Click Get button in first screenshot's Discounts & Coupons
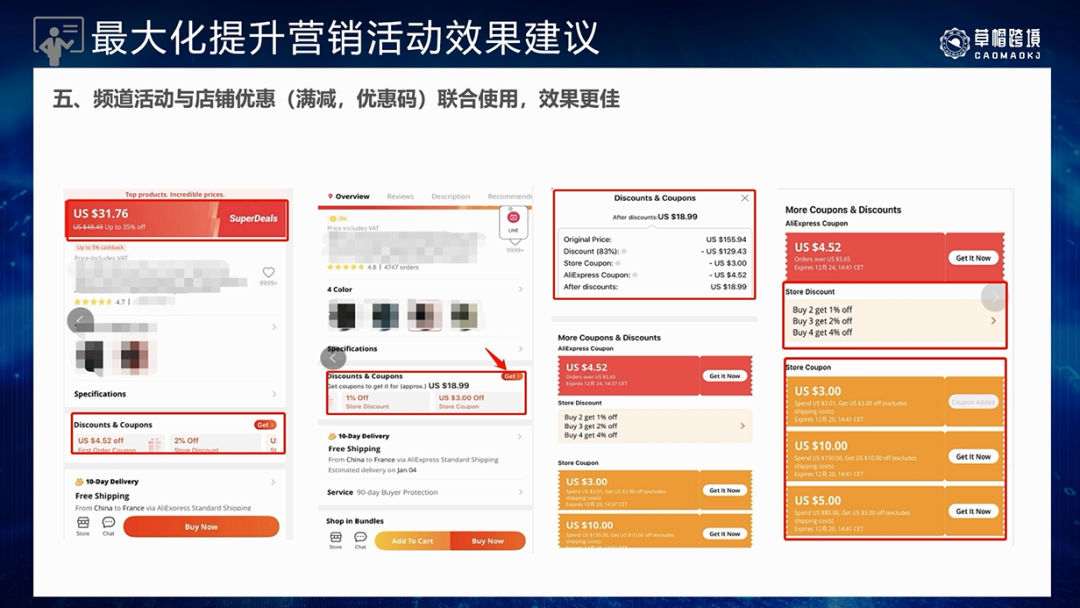Screen dimensions: 1080x608 pos(264,425)
